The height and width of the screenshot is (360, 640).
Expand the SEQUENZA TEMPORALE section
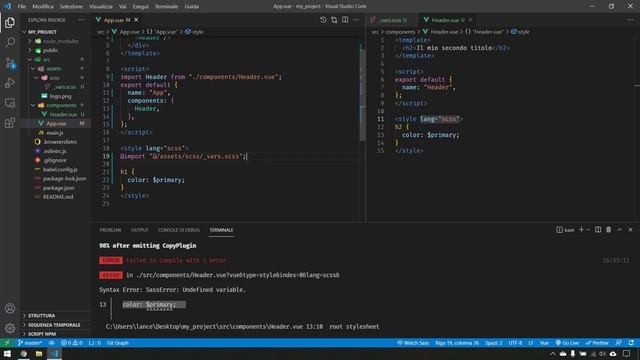pyautogui.click(x=55, y=325)
